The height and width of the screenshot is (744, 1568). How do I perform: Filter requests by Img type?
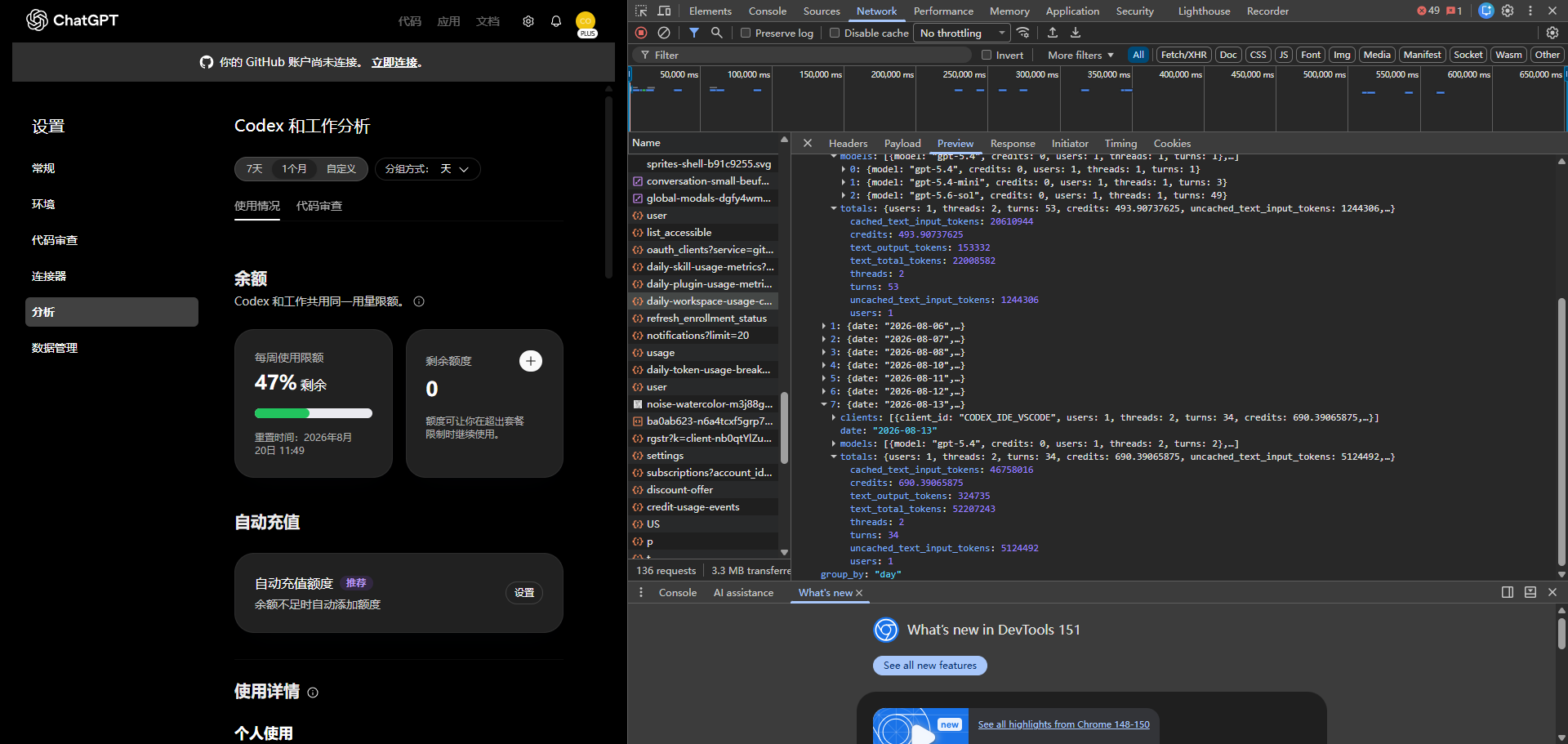(1342, 55)
